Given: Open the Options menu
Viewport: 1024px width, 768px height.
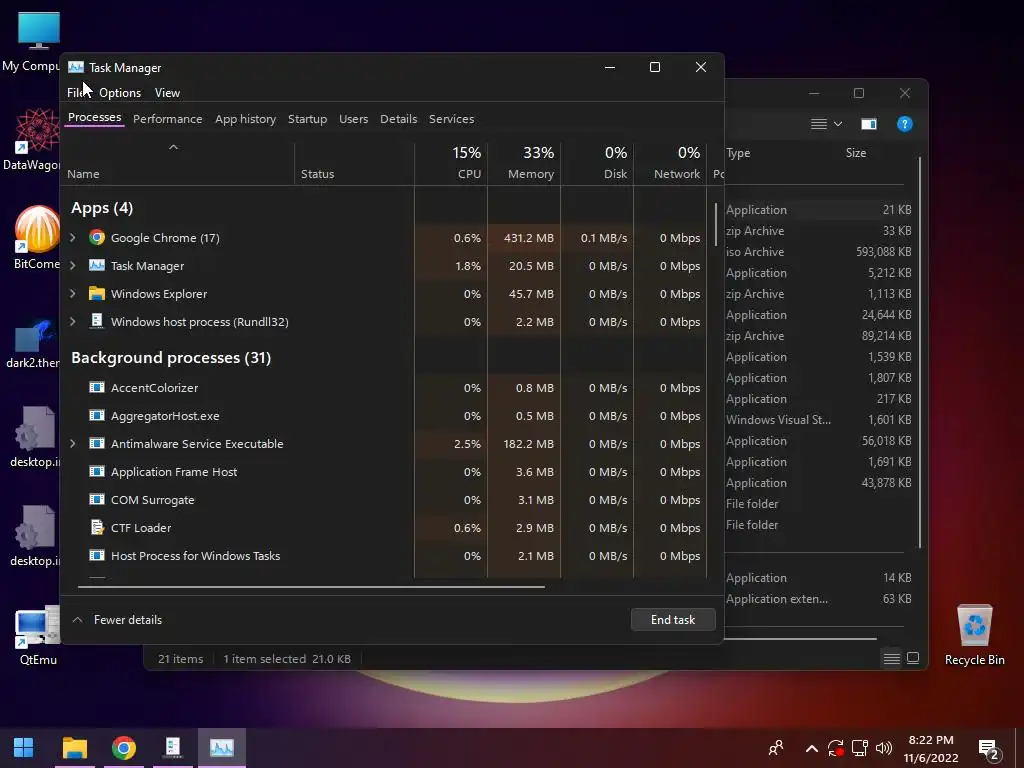Looking at the screenshot, I should tap(120, 93).
